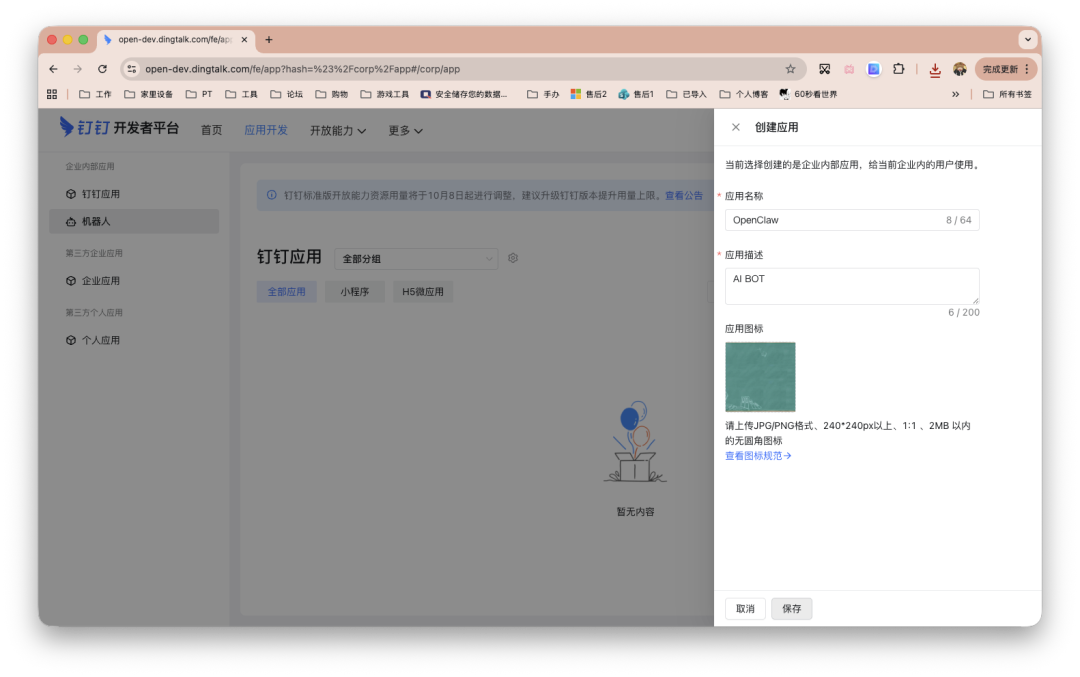This screenshot has width=1080, height=677.
Task: Click the 取消 button in the panel
Action: click(745, 608)
